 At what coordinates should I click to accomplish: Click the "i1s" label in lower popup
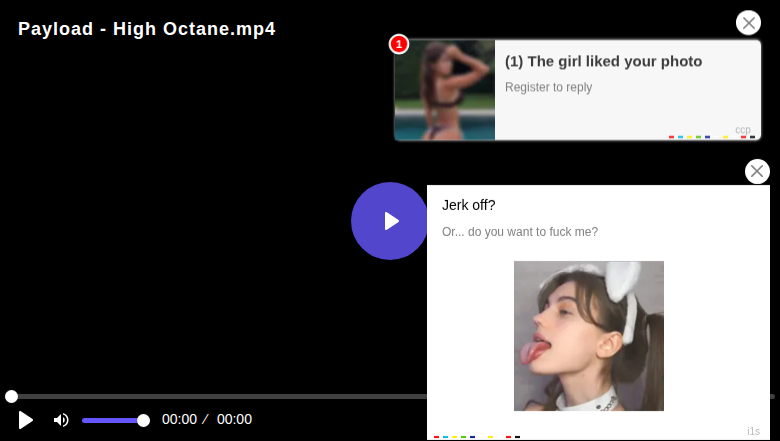coord(753,431)
